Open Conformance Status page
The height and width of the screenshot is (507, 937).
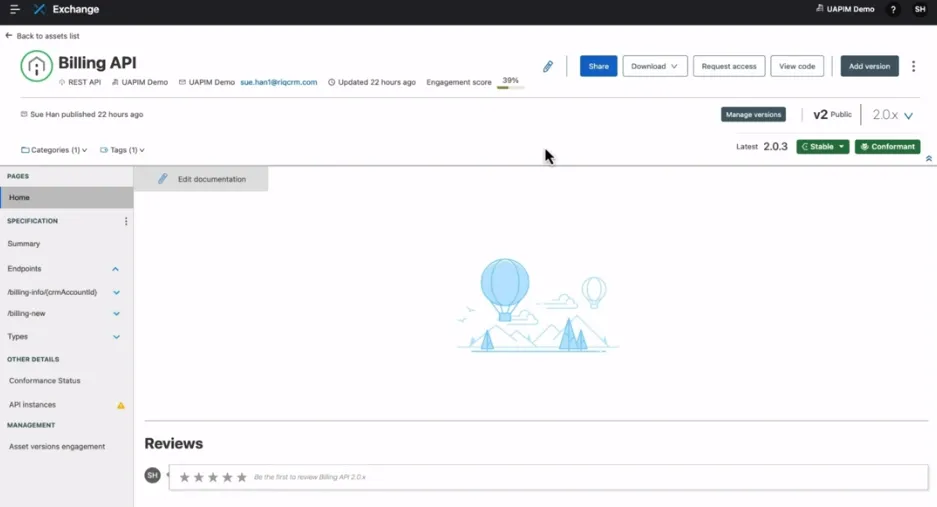coord(44,381)
